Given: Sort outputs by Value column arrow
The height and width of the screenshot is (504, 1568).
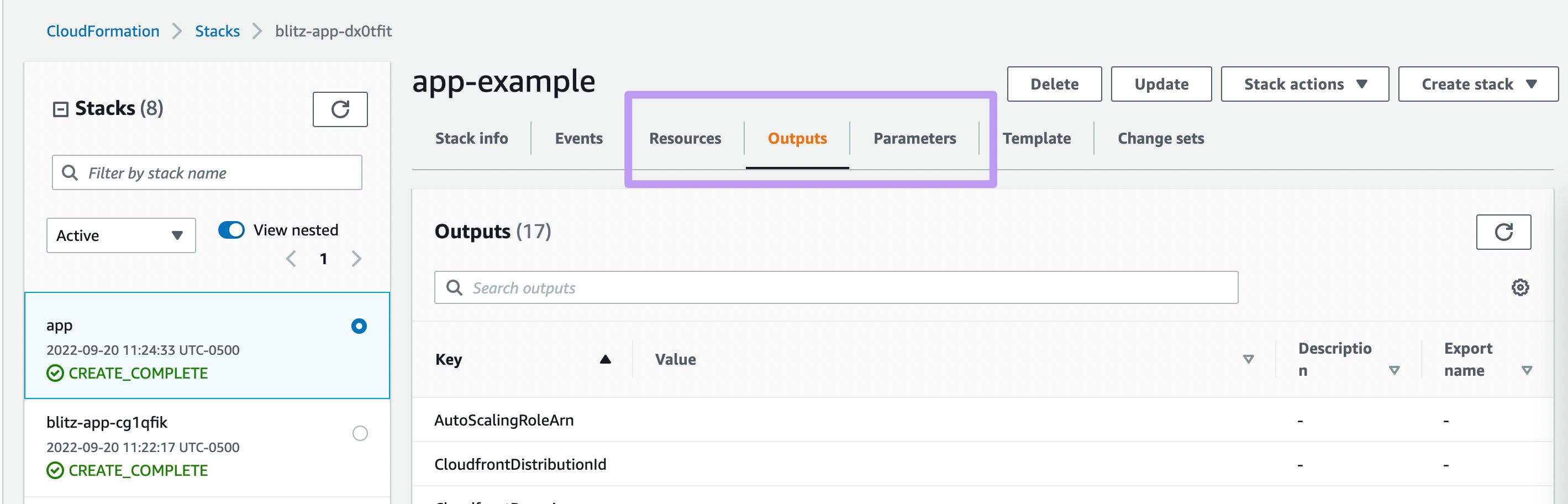Looking at the screenshot, I should (x=1248, y=359).
